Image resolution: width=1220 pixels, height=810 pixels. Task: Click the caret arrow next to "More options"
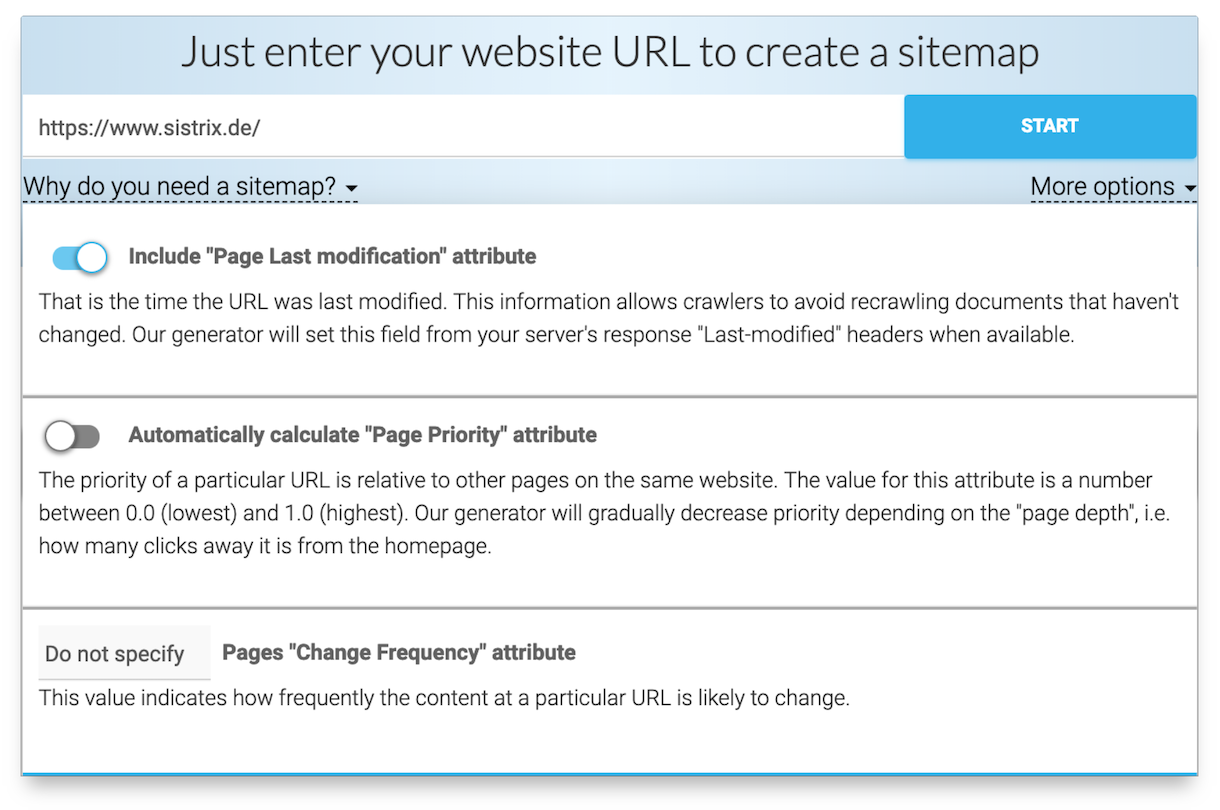pyautogui.click(x=1189, y=188)
